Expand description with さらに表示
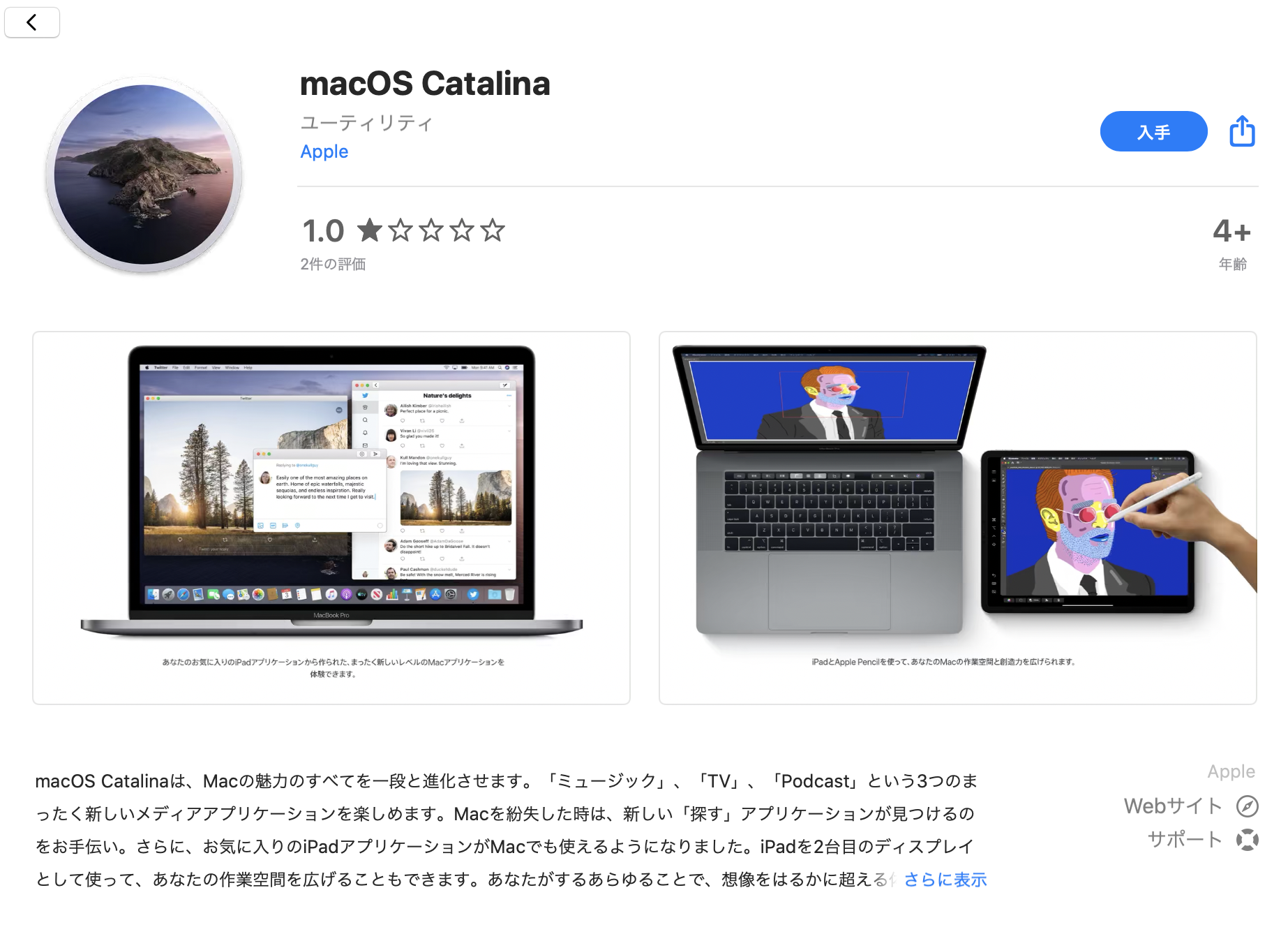Screen dimensions: 1288x948 pyautogui.click(x=945, y=880)
